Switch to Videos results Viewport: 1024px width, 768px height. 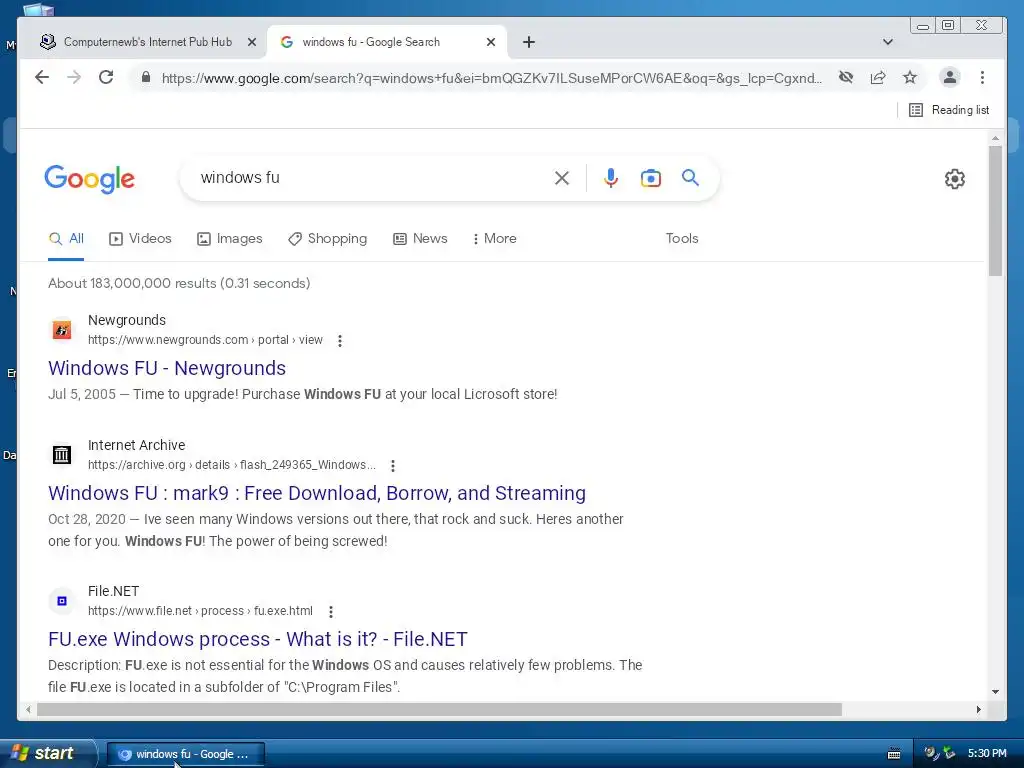[140, 238]
